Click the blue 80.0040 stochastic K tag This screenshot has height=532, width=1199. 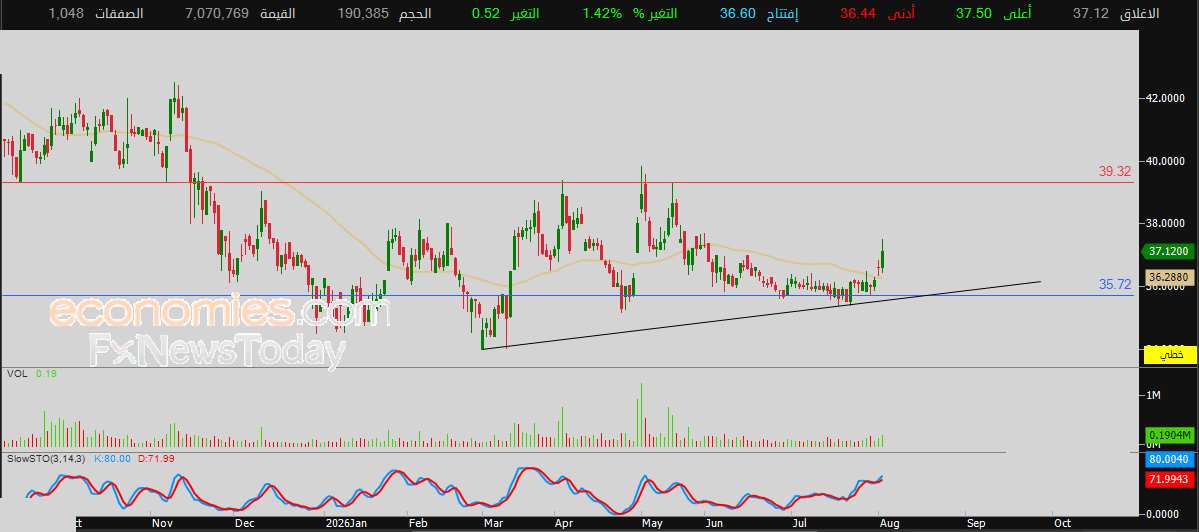(1168, 460)
